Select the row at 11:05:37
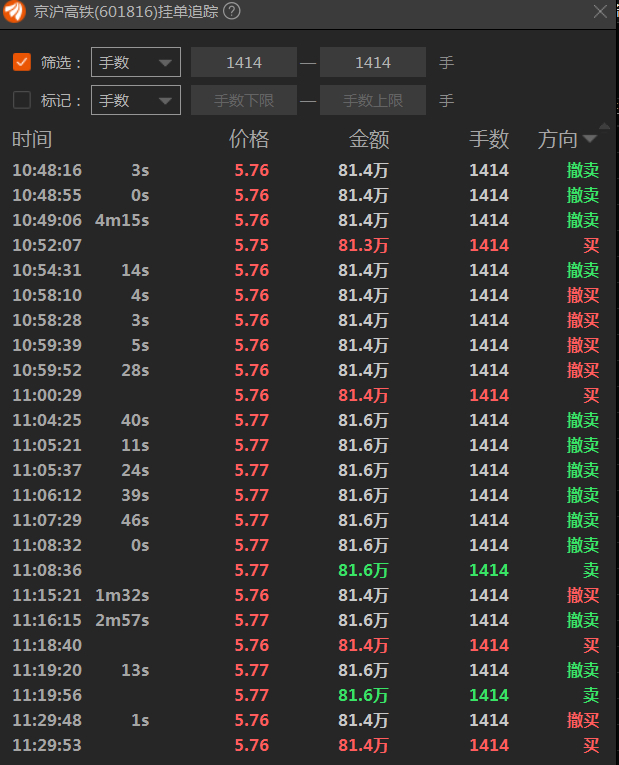 pos(306,470)
